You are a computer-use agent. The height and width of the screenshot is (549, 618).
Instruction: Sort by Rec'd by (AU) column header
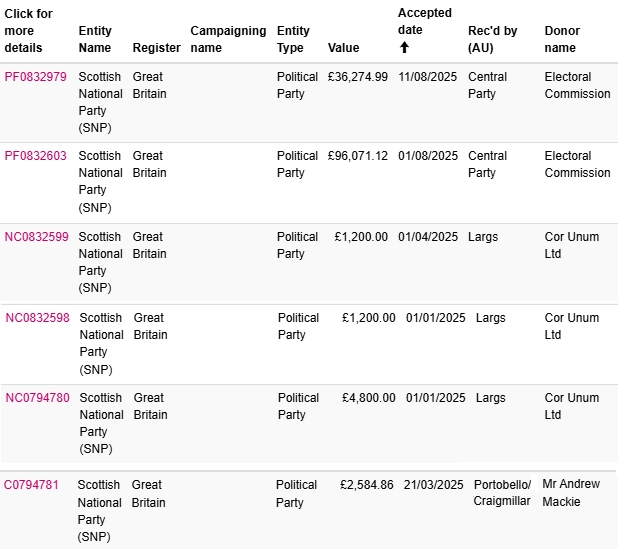point(492,39)
